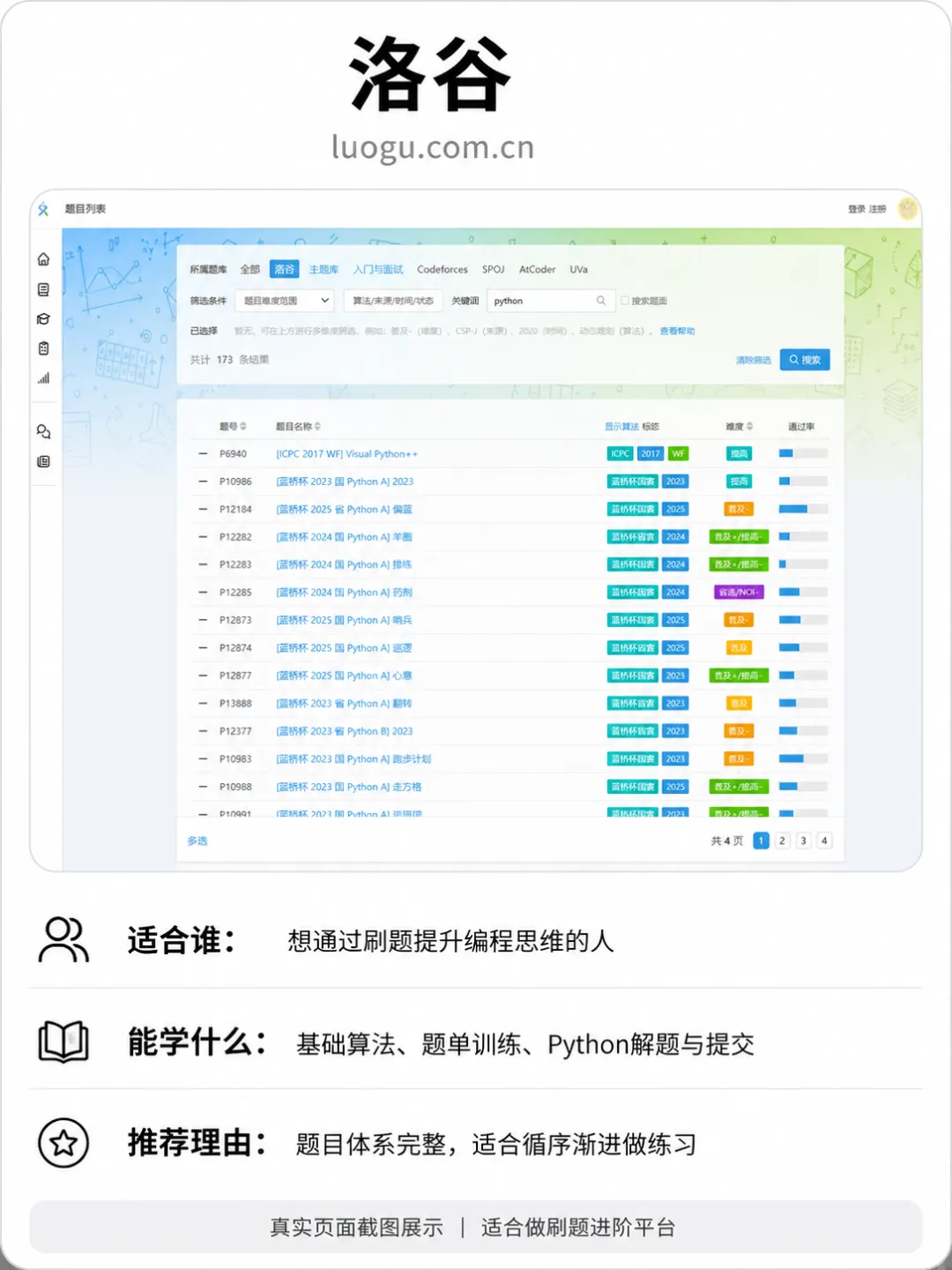This screenshot has height=1270, width=952.
Task: Tick the 搜索题面 checkbox
Action: pos(625,301)
